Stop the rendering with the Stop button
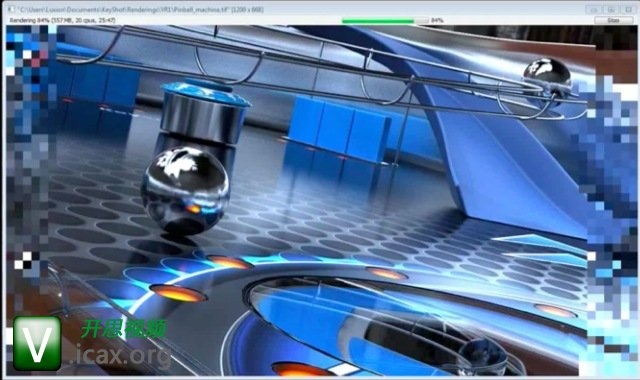The image size is (640, 380). click(613, 20)
